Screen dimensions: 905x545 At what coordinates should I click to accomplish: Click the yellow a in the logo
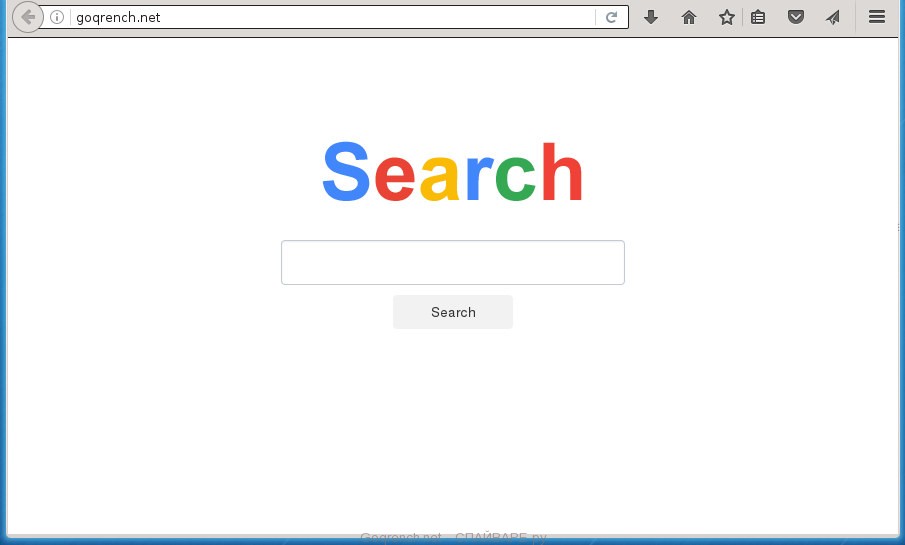coord(439,178)
